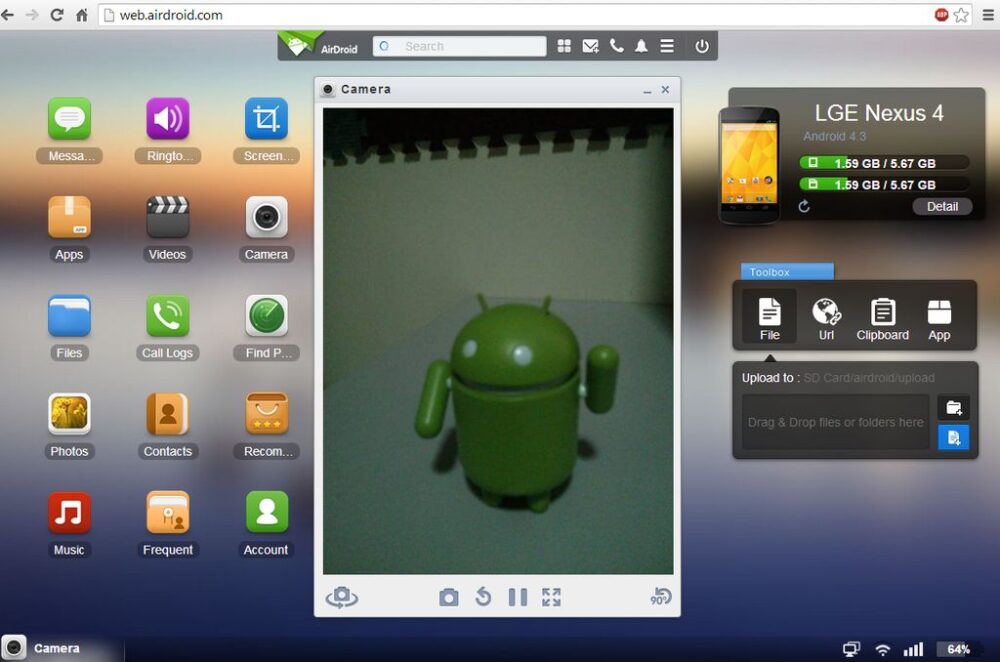Compose a new message via the envelope icon

coord(590,45)
